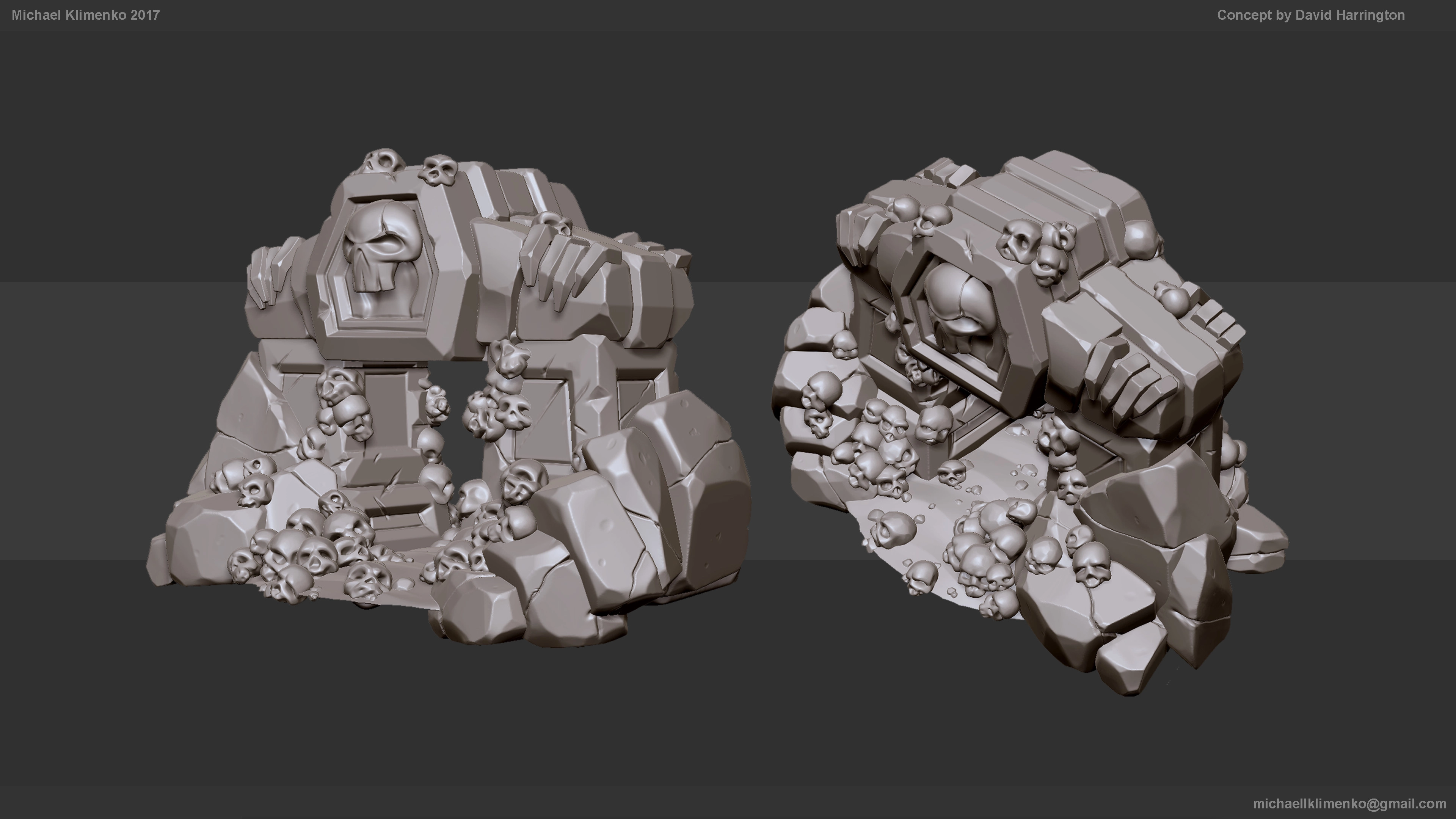Click the 'Michael Klimenko 2017' credit text
The width and height of the screenshot is (1456, 819).
point(85,15)
